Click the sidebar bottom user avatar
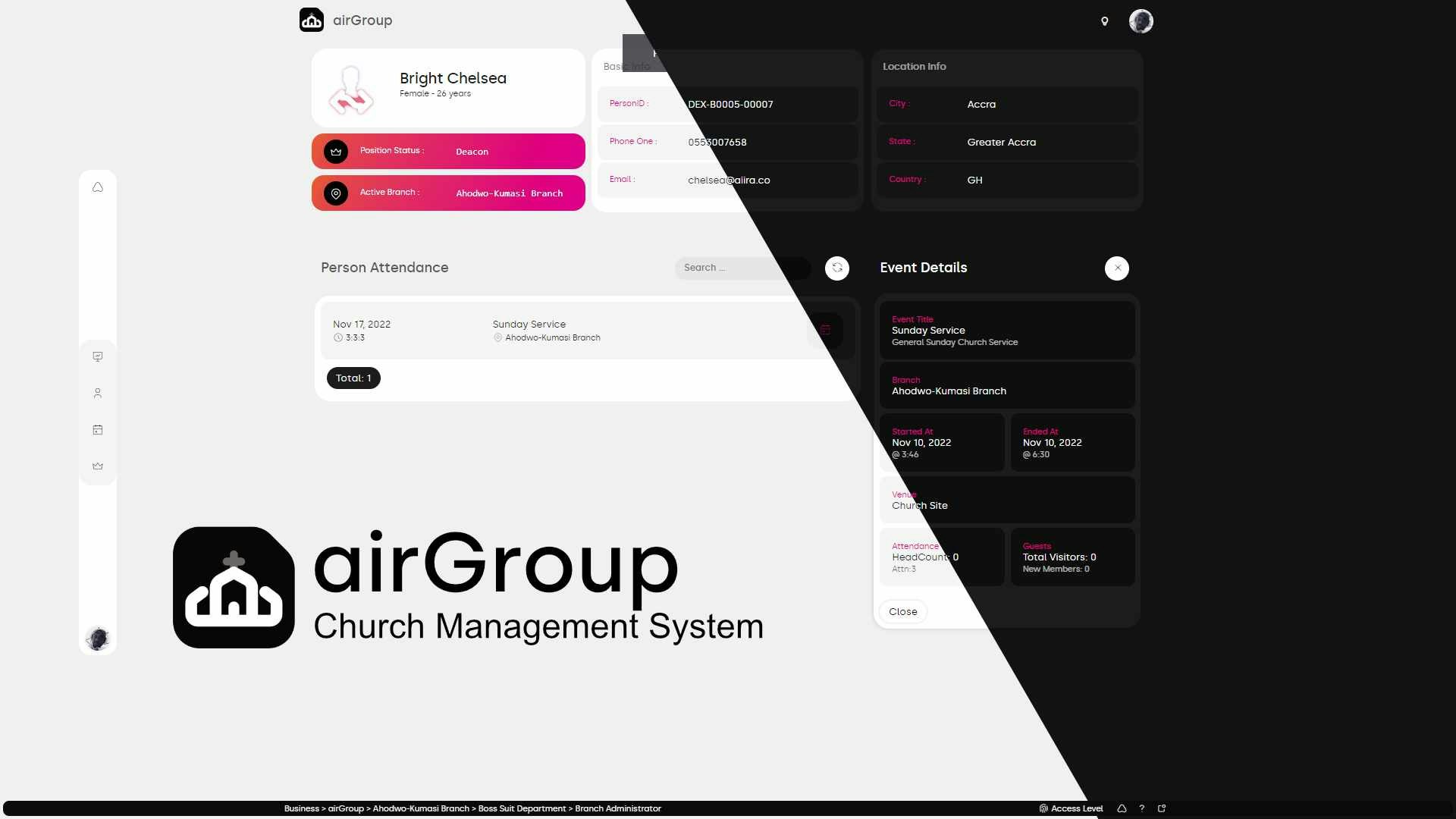 tap(98, 639)
